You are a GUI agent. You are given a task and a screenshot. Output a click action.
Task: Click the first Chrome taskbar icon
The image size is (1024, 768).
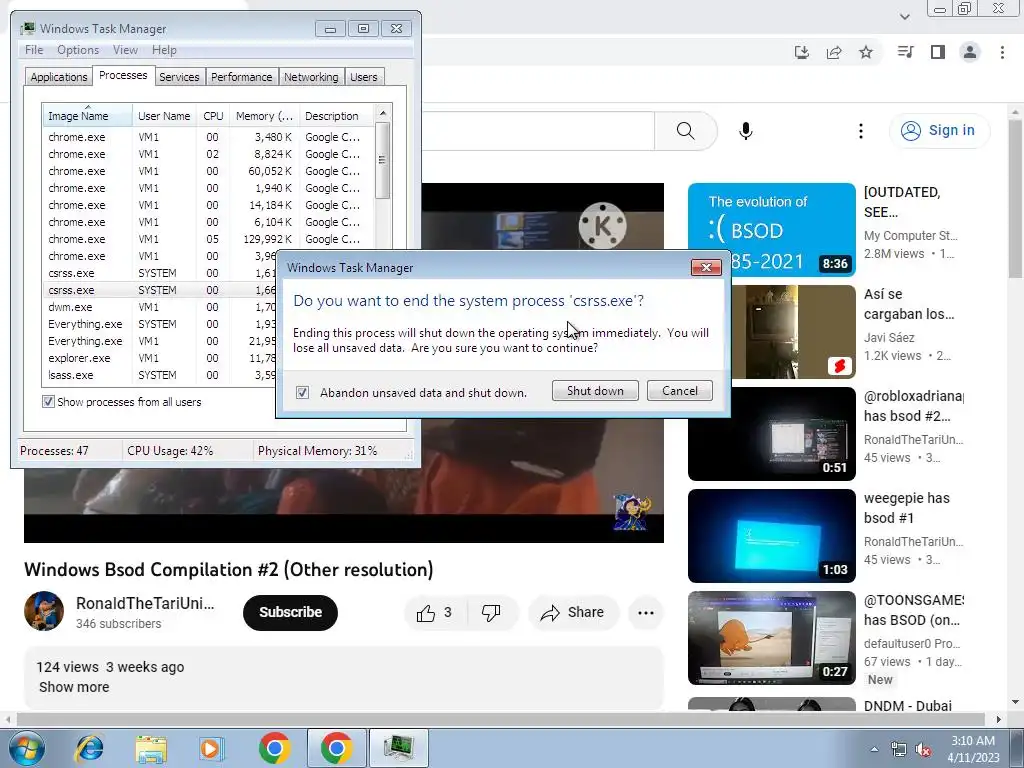click(x=274, y=748)
